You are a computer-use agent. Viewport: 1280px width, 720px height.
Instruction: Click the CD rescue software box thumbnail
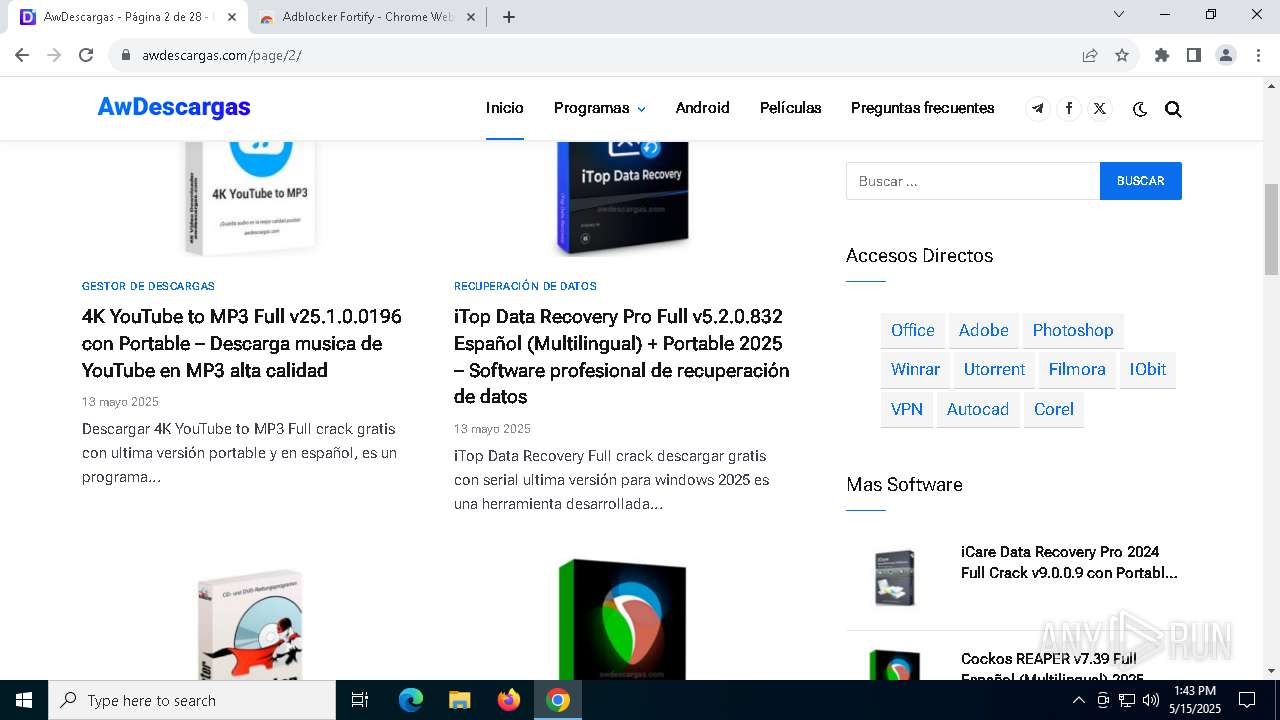[x=250, y=624]
